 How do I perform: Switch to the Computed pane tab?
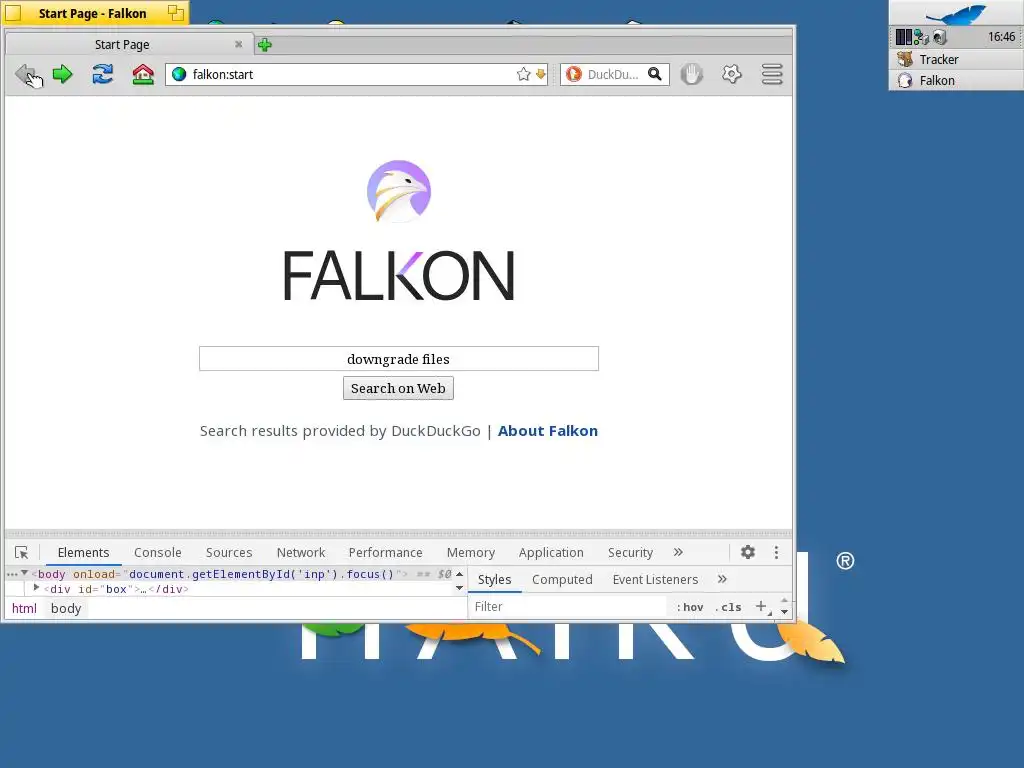tap(562, 580)
